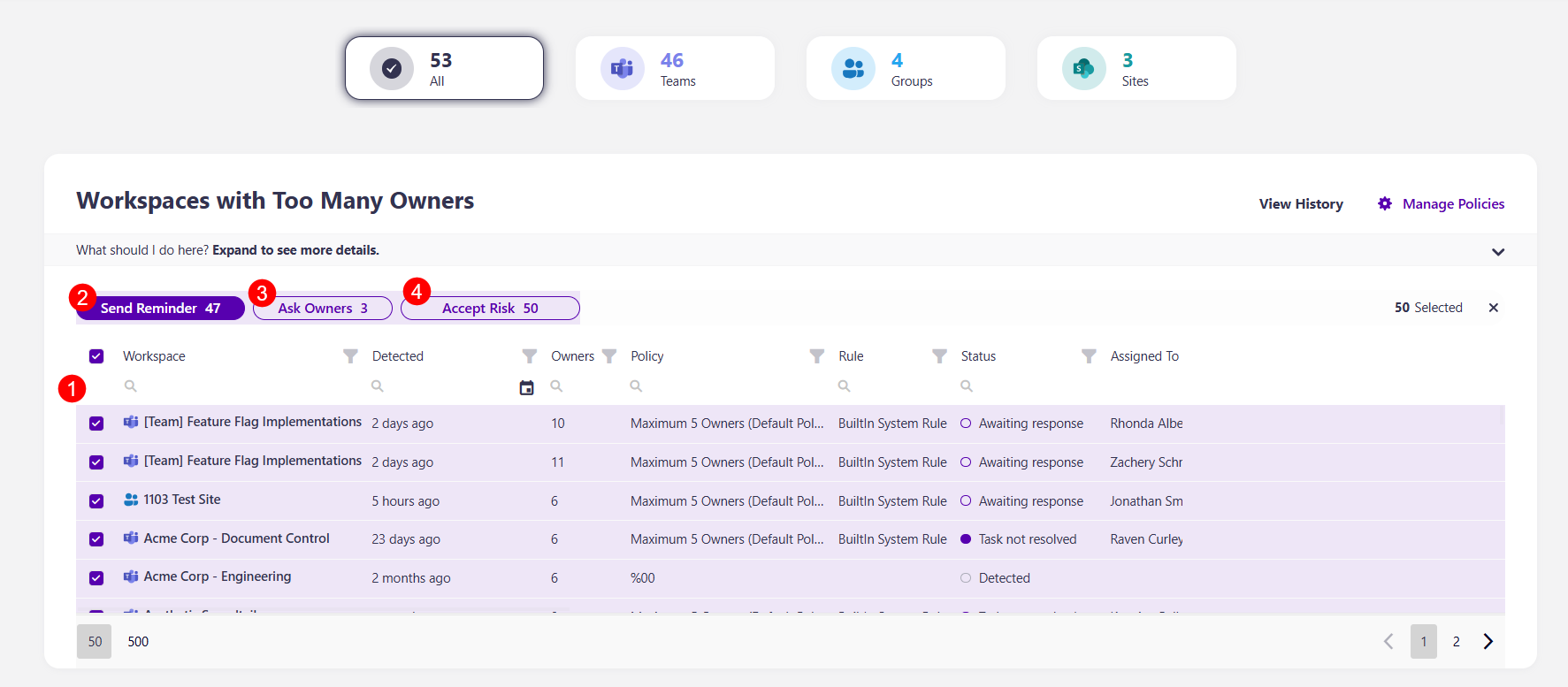
Task: Set page size to 500
Action: click(138, 642)
